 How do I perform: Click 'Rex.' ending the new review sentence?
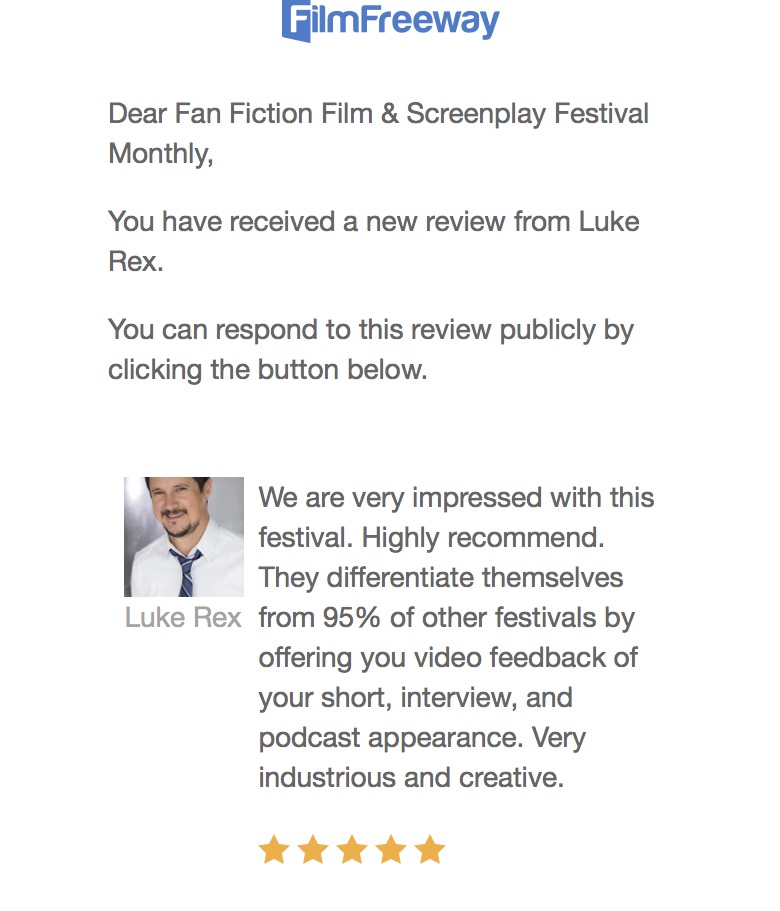point(135,261)
